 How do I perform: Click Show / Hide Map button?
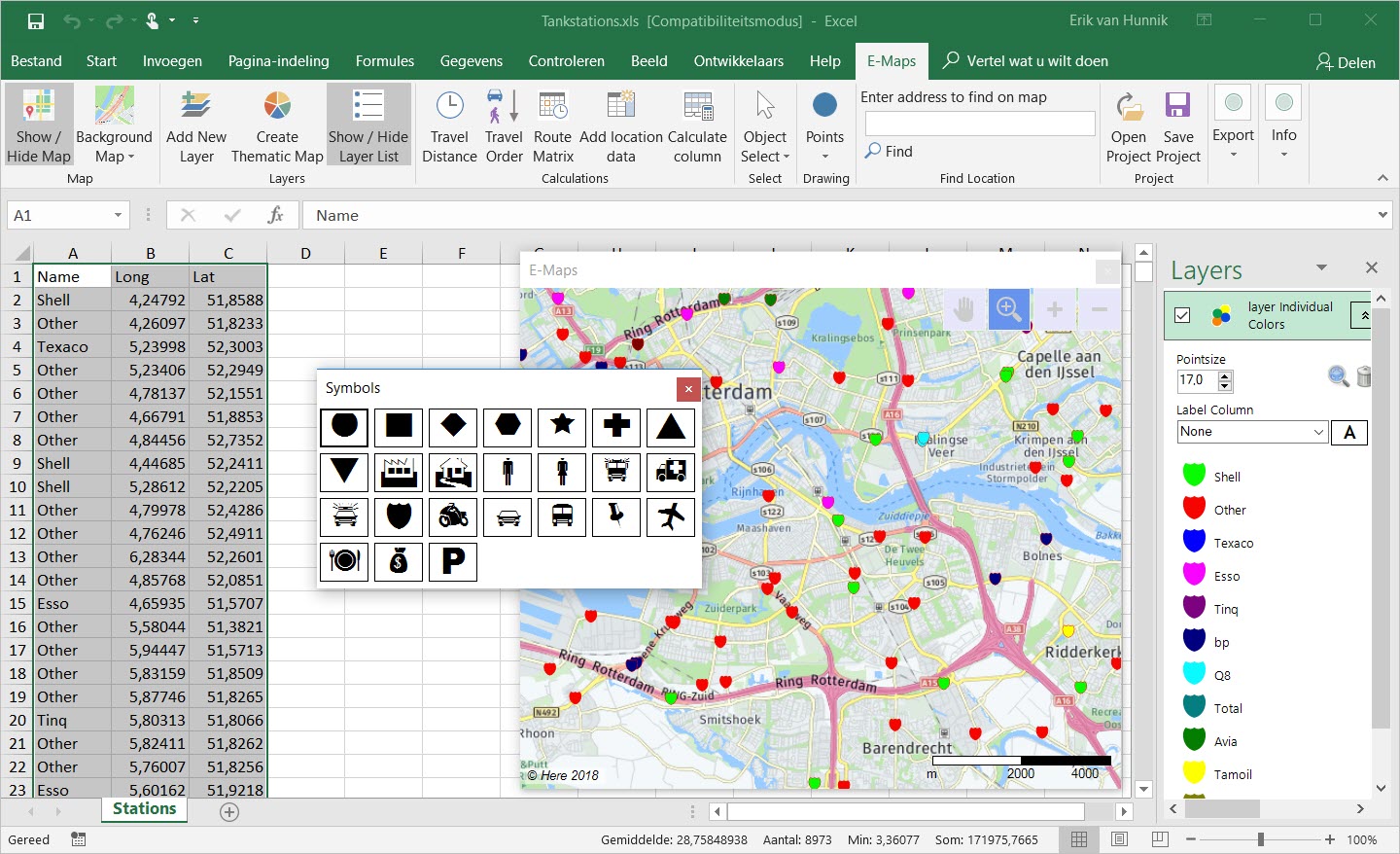pos(39,125)
